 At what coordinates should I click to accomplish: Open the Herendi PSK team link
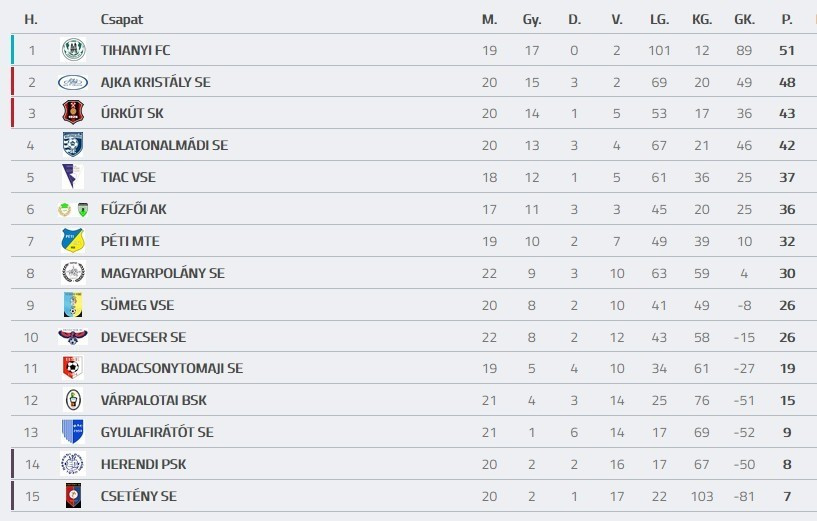click(143, 464)
